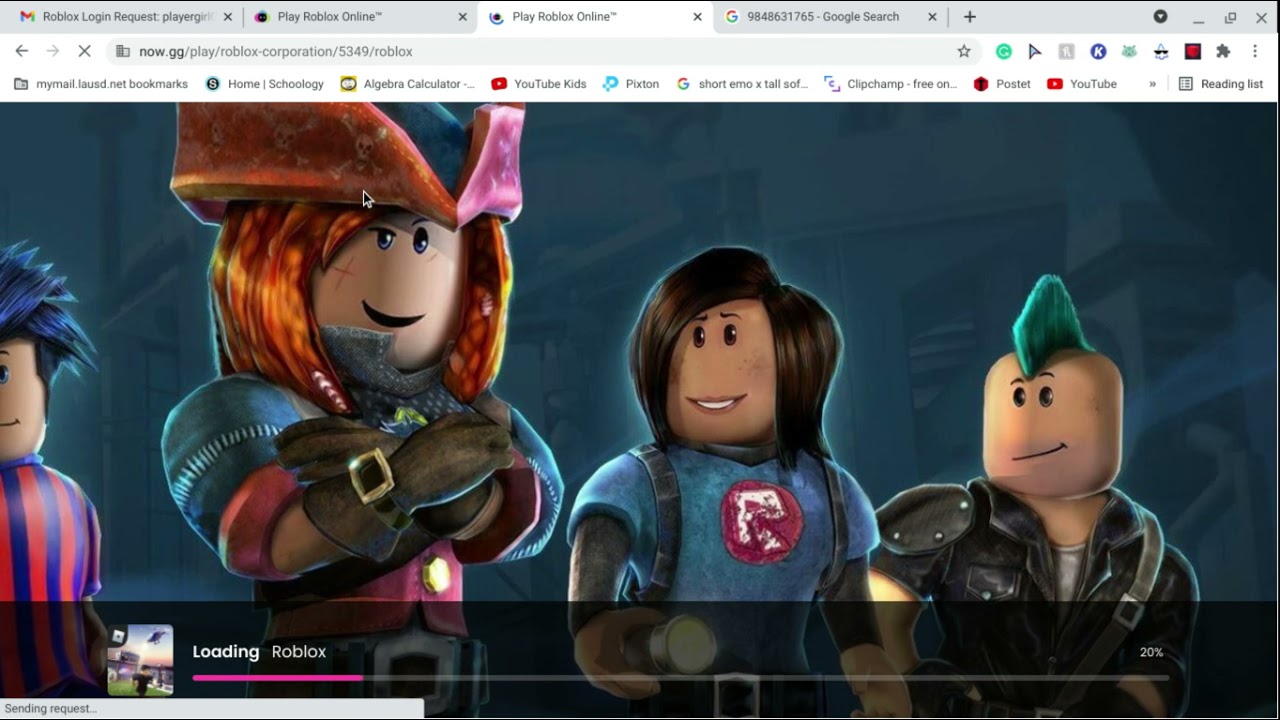Open the YouTube bookmark
1280x720 pixels.
coord(1082,84)
